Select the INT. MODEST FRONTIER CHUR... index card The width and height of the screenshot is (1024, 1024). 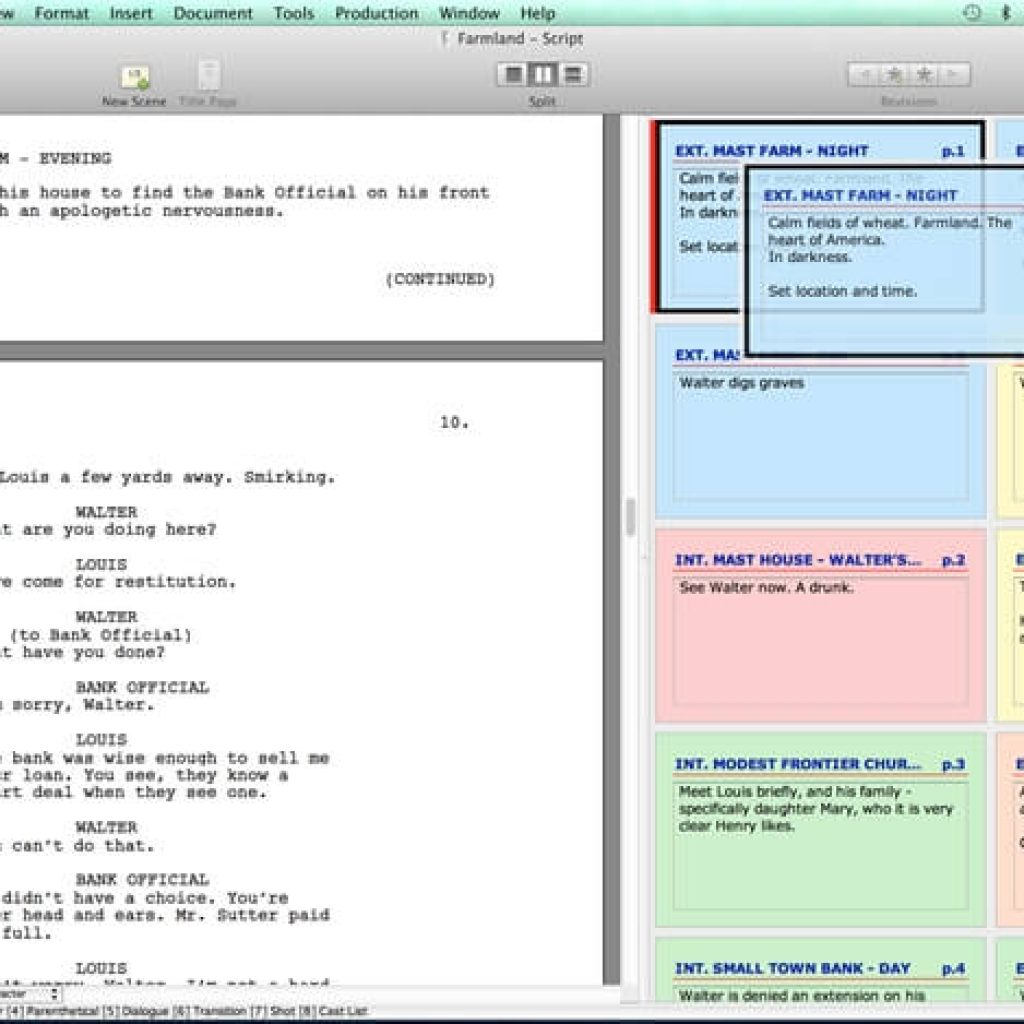click(x=820, y=829)
